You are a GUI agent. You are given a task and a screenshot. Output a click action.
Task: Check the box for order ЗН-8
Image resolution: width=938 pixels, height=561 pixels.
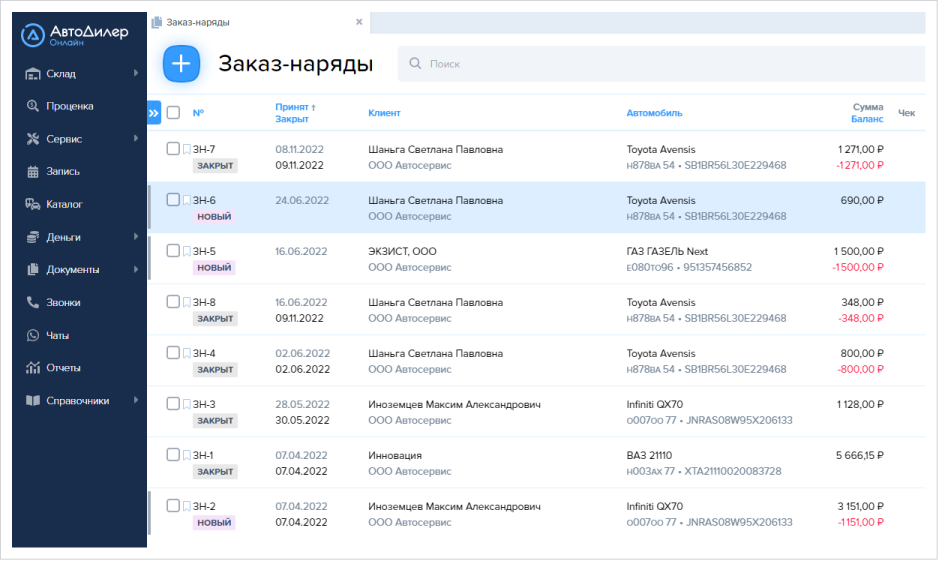click(173, 301)
